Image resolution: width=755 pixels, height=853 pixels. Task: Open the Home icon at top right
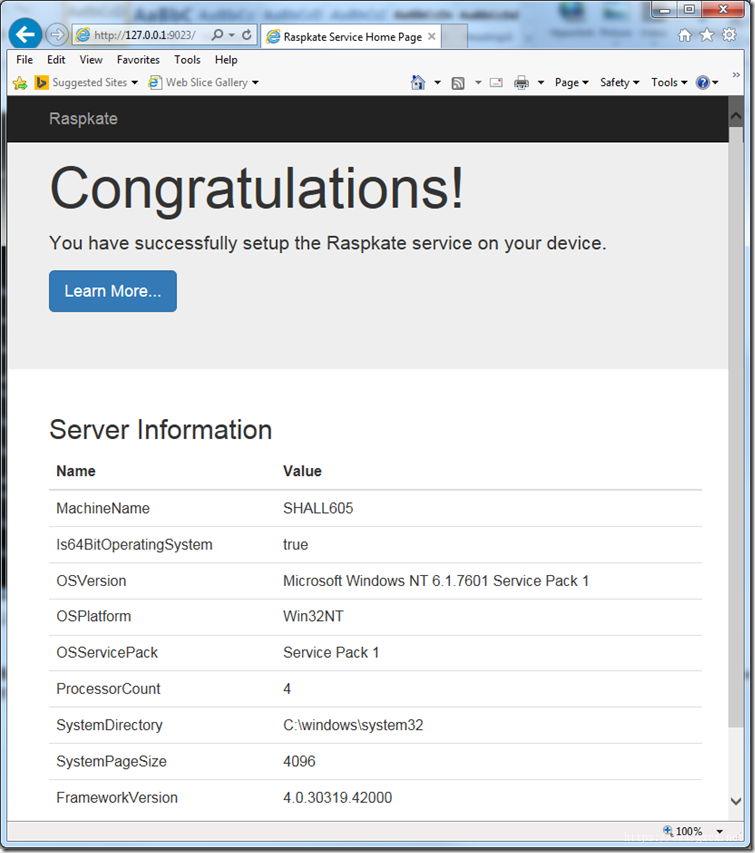(x=684, y=35)
